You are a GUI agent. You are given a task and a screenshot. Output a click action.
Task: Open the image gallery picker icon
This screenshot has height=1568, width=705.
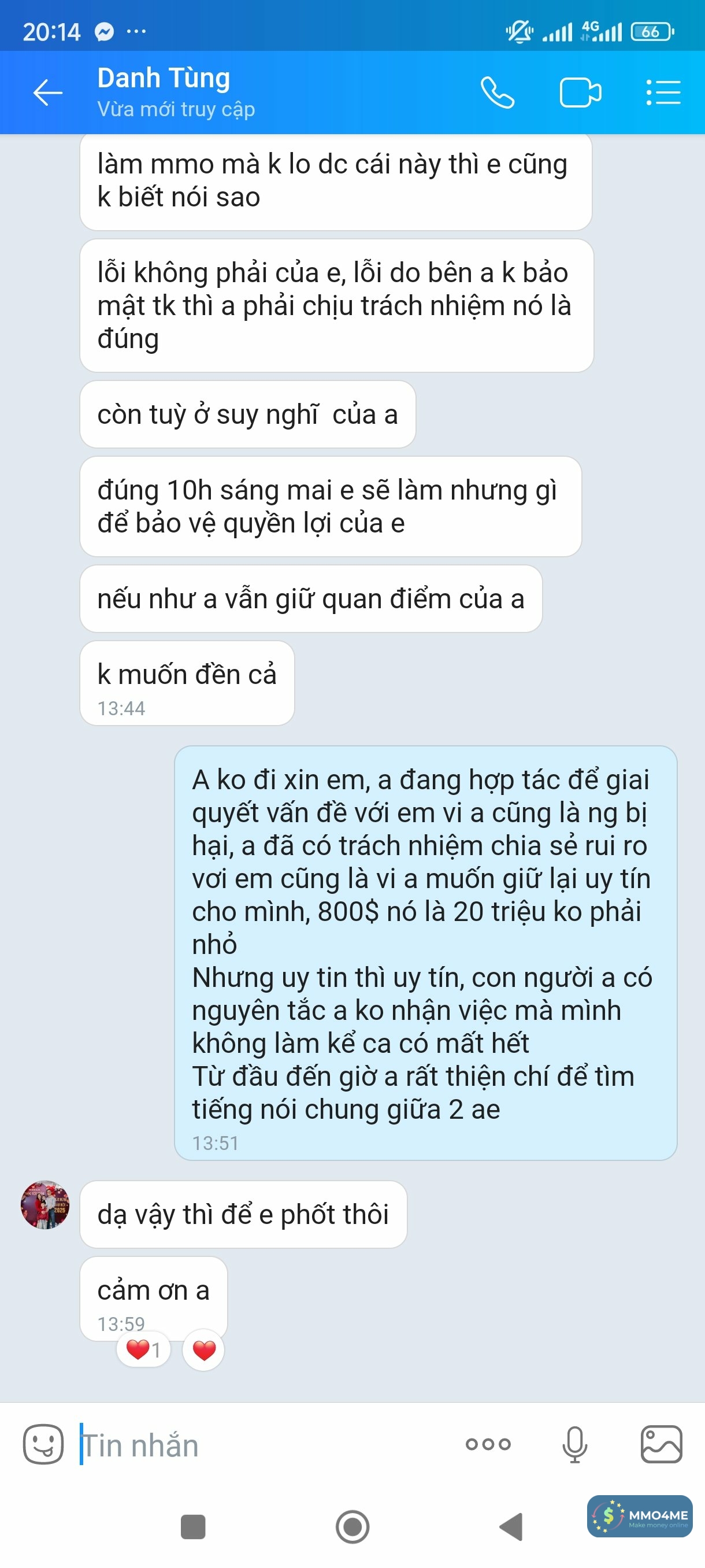(661, 1444)
